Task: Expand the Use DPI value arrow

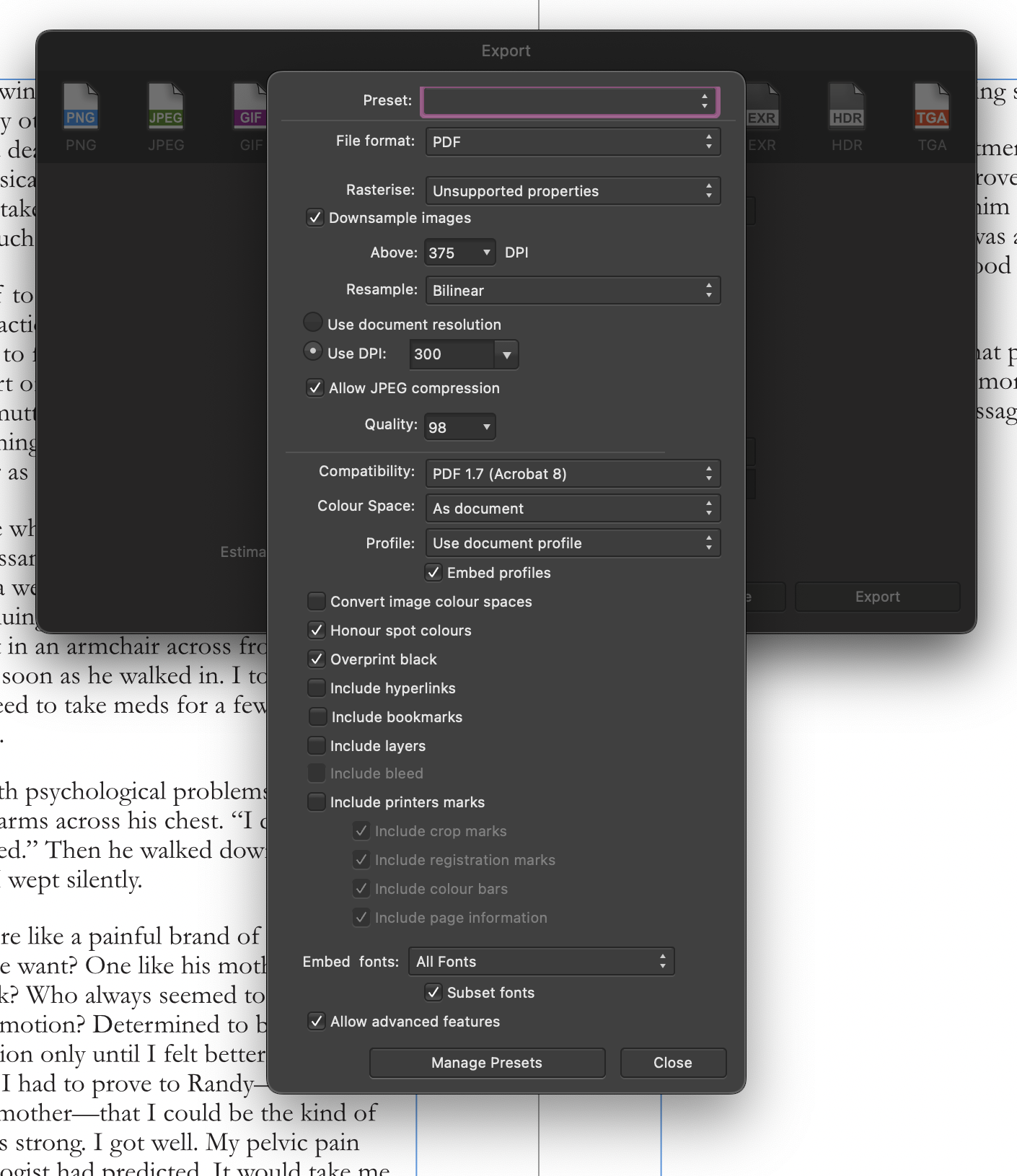Action: click(507, 354)
